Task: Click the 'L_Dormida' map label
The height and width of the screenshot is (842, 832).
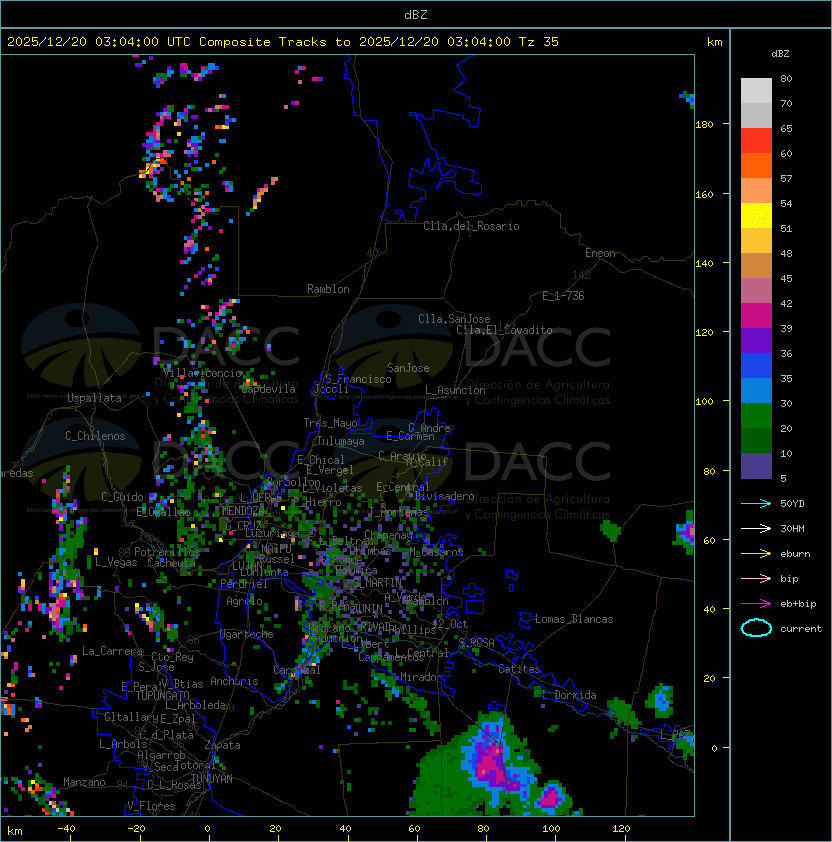Action: click(x=568, y=695)
